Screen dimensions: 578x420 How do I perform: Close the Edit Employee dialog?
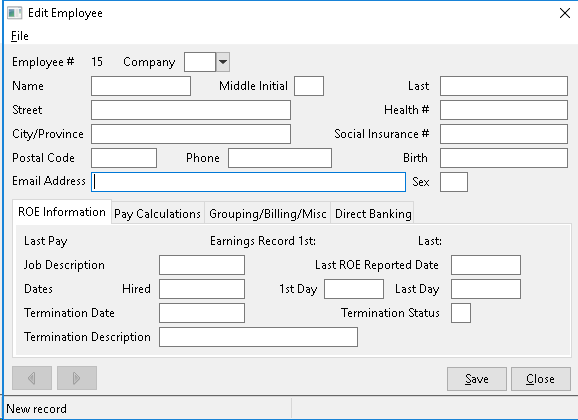[x=540, y=379]
